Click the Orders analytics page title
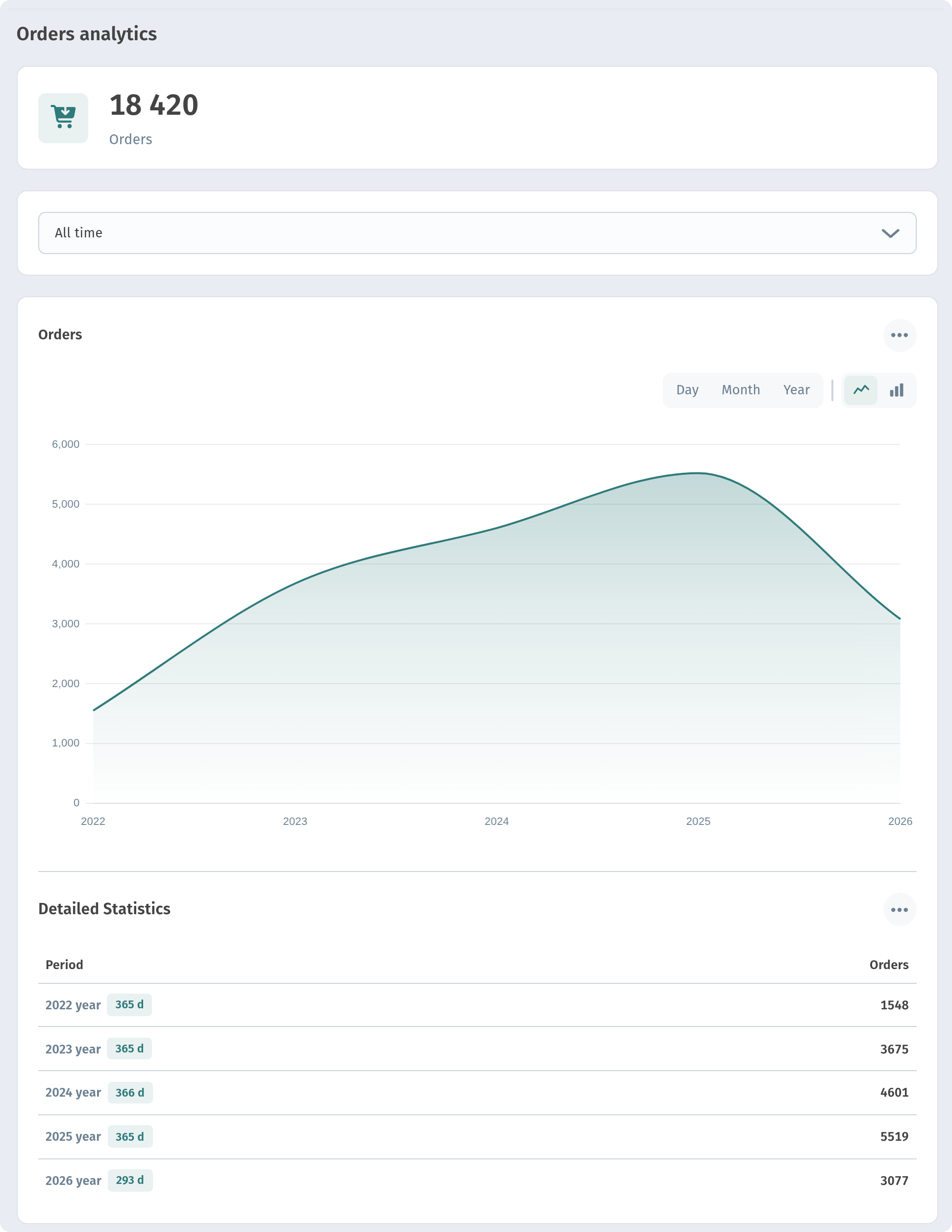 [87, 34]
